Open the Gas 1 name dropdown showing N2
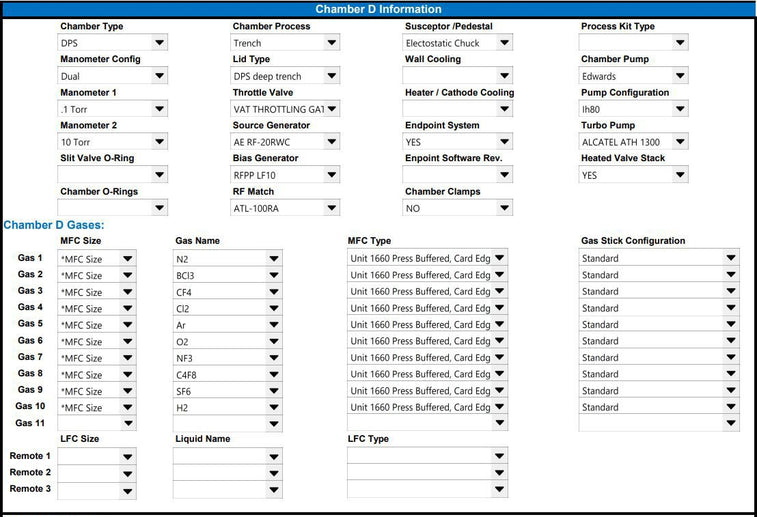 (x=228, y=259)
